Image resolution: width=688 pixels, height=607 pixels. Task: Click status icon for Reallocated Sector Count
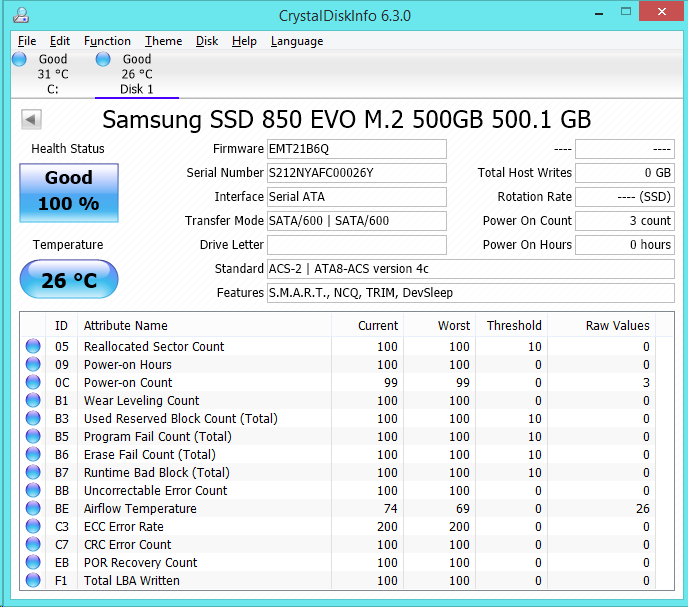[x=34, y=347]
